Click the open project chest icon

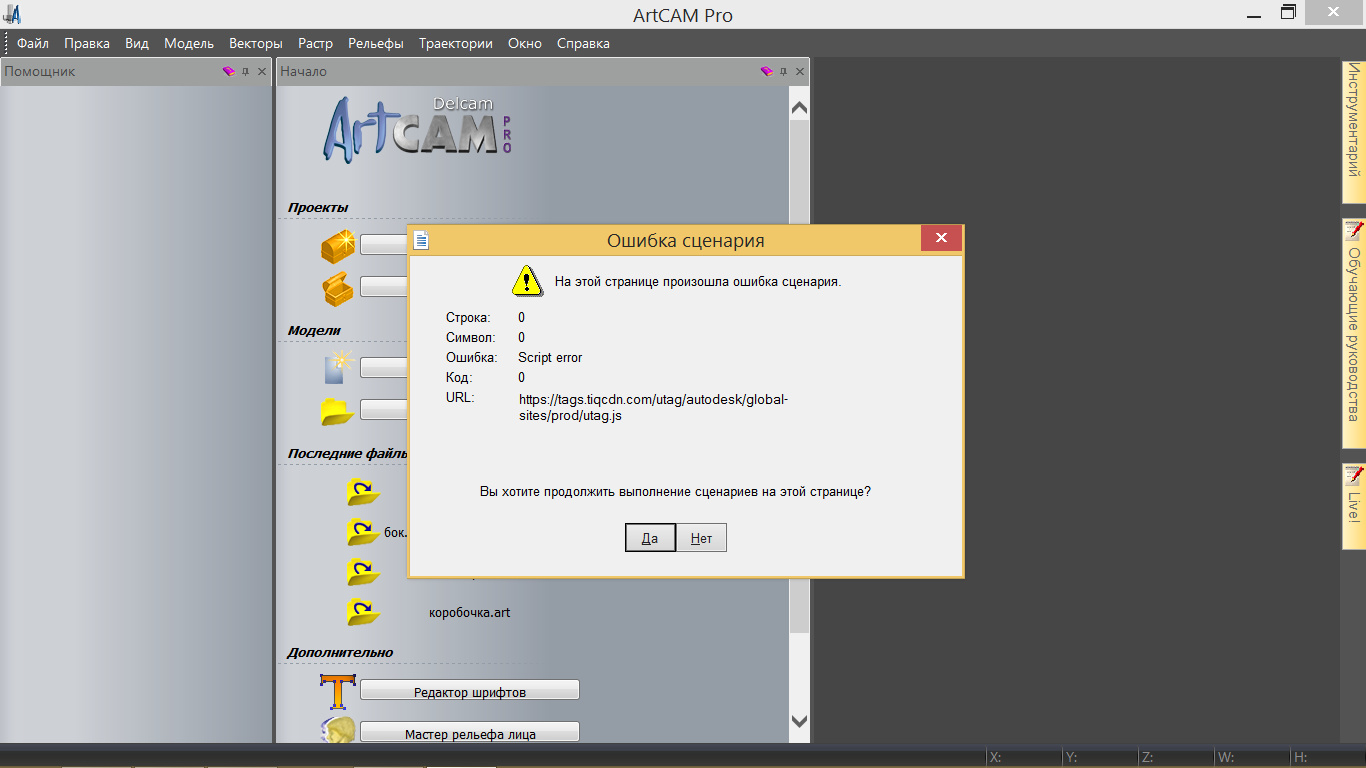(x=337, y=288)
